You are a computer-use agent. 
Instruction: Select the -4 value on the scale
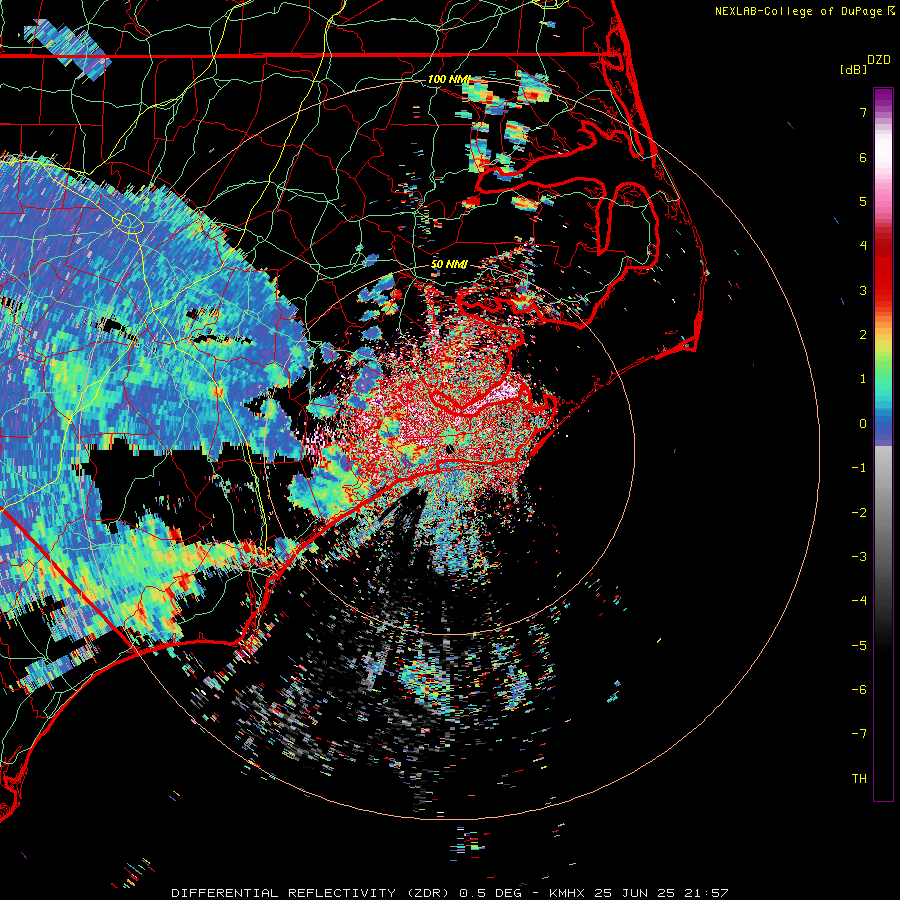pyautogui.click(x=859, y=601)
